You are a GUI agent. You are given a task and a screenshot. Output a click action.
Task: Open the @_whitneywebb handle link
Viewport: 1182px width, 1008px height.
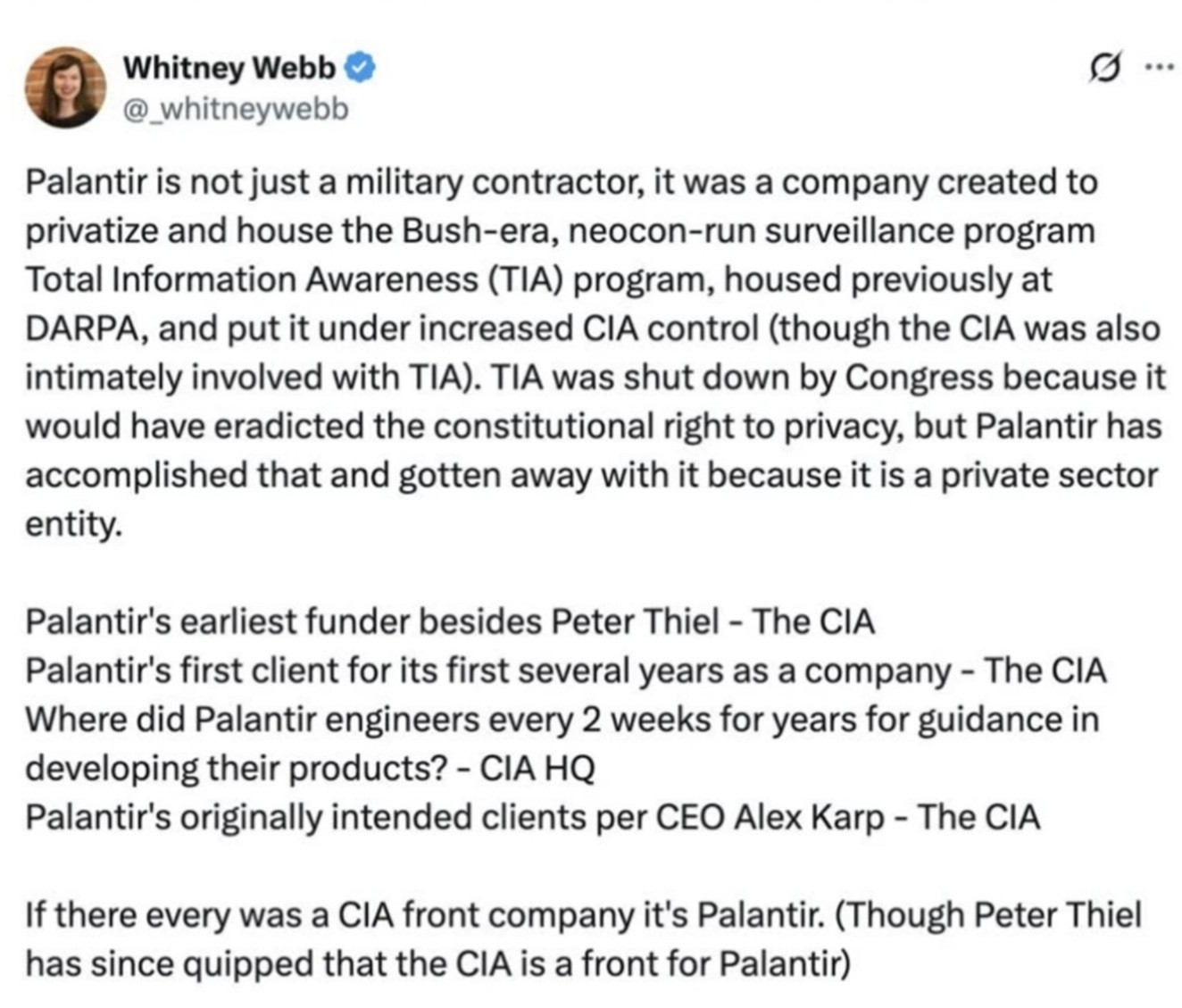point(234,108)
